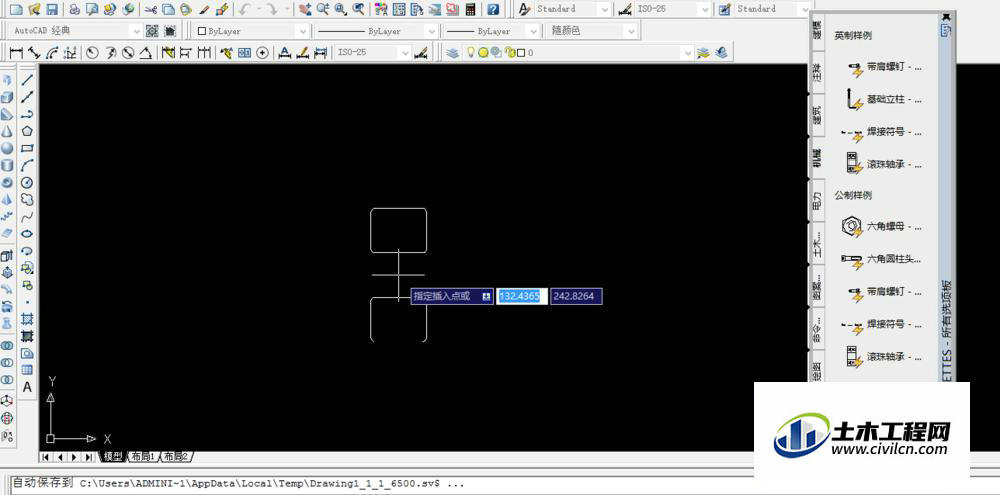Open the text style Standard dropdown
Viewport: 1000px width, 495px height.
tap(573, 10)
